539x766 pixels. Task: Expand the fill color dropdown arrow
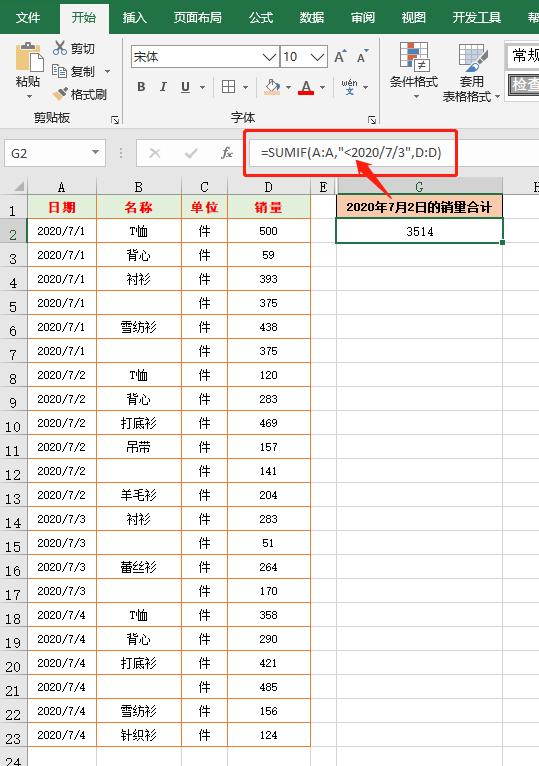point(288,87)
